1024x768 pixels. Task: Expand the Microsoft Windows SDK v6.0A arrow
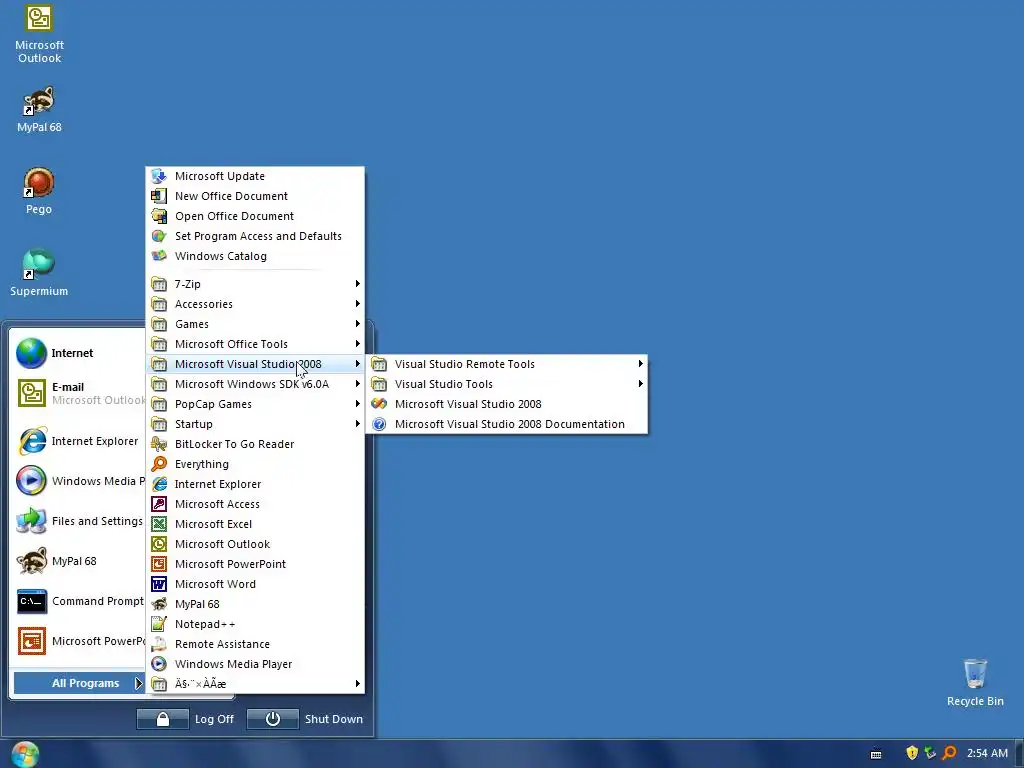click(x=357, y=384)
